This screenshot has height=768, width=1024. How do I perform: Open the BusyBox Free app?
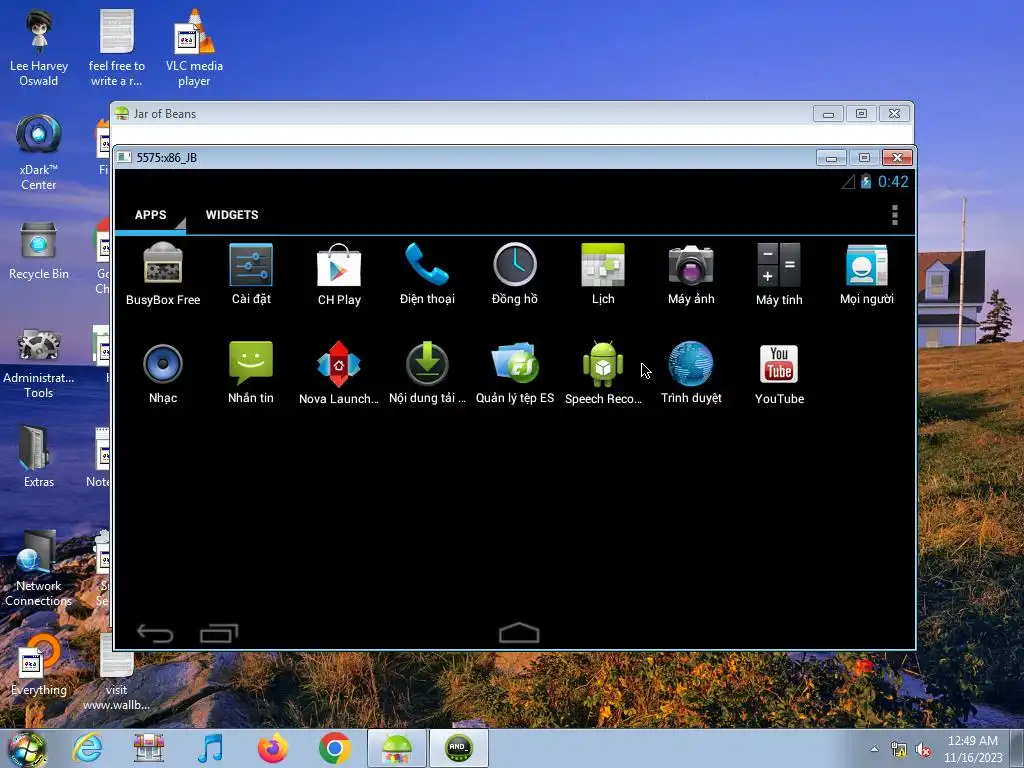pos(163,274)
